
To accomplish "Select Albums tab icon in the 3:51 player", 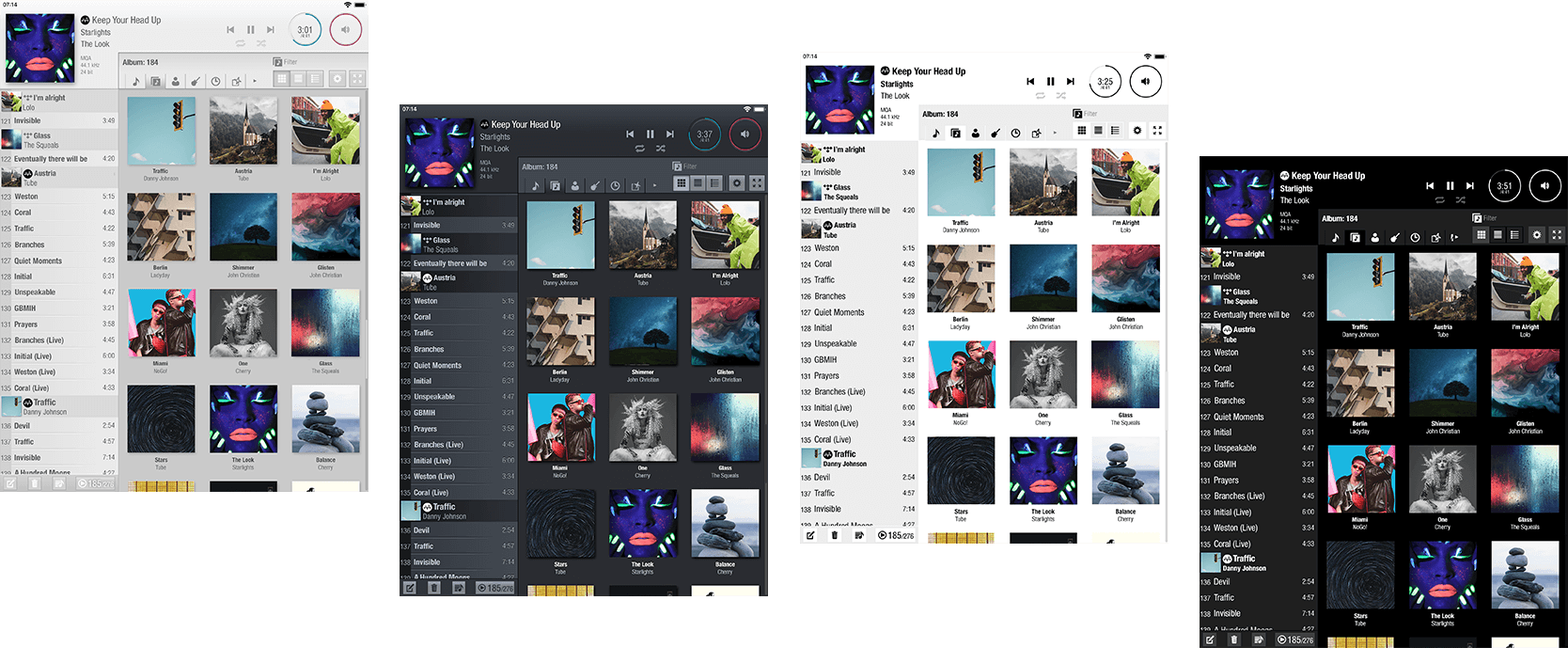I will (x=1356, y=237).
